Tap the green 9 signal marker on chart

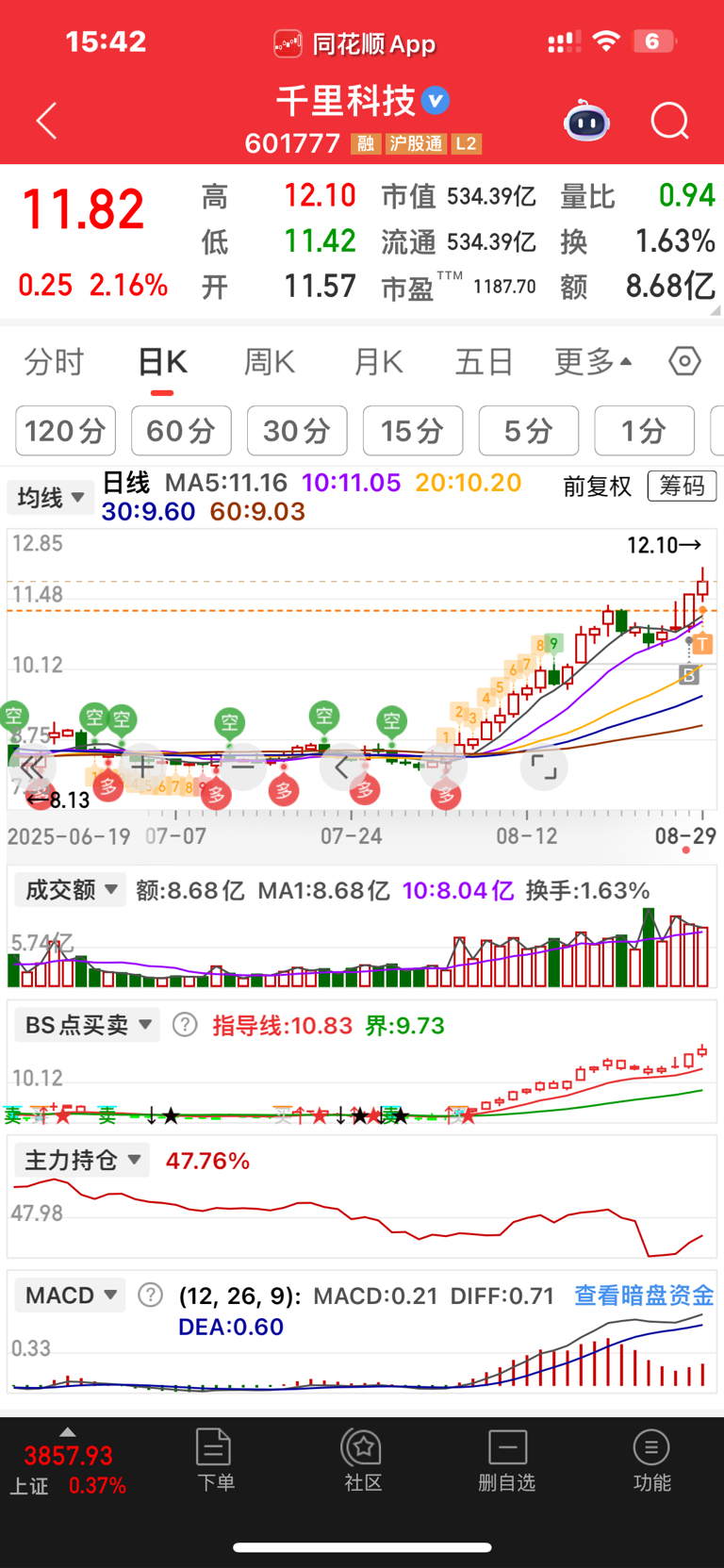[554, 644]
